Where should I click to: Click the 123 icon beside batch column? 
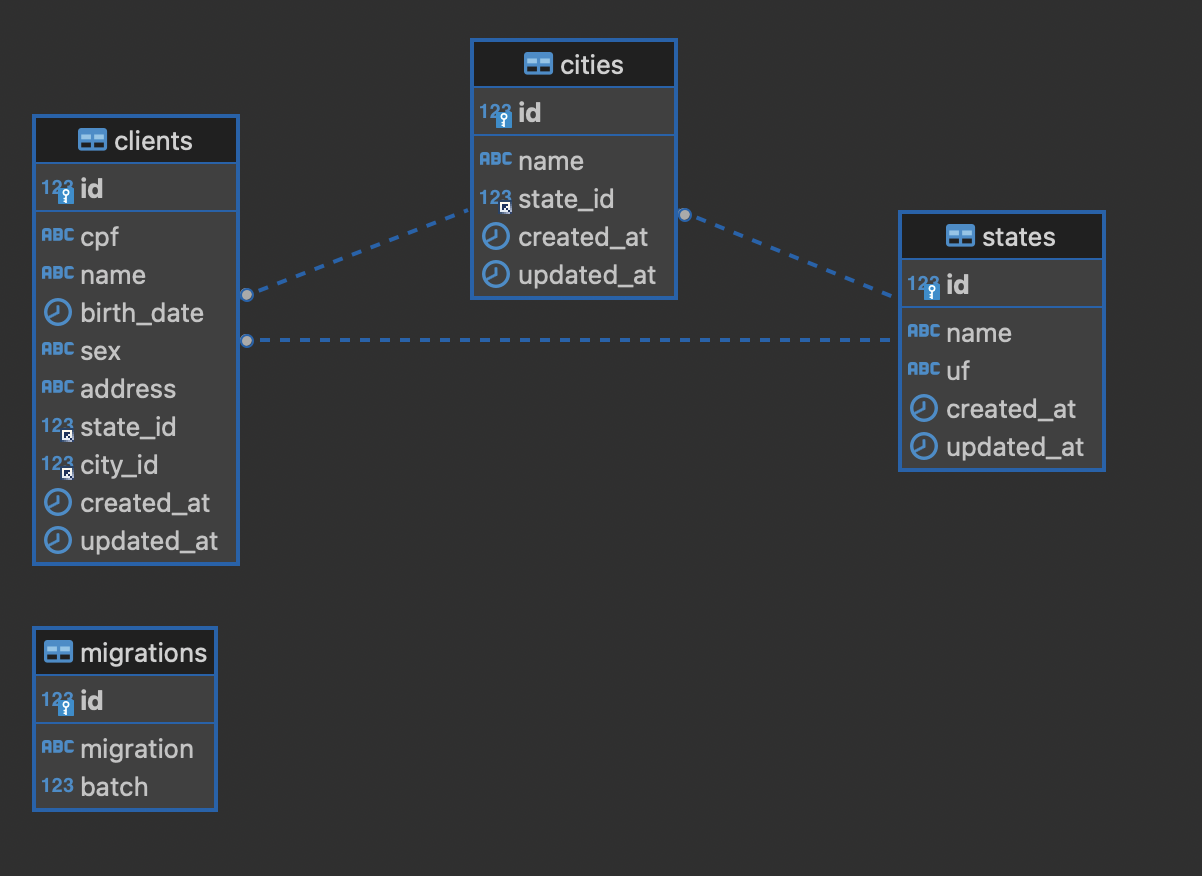click(x=58, y=785)
